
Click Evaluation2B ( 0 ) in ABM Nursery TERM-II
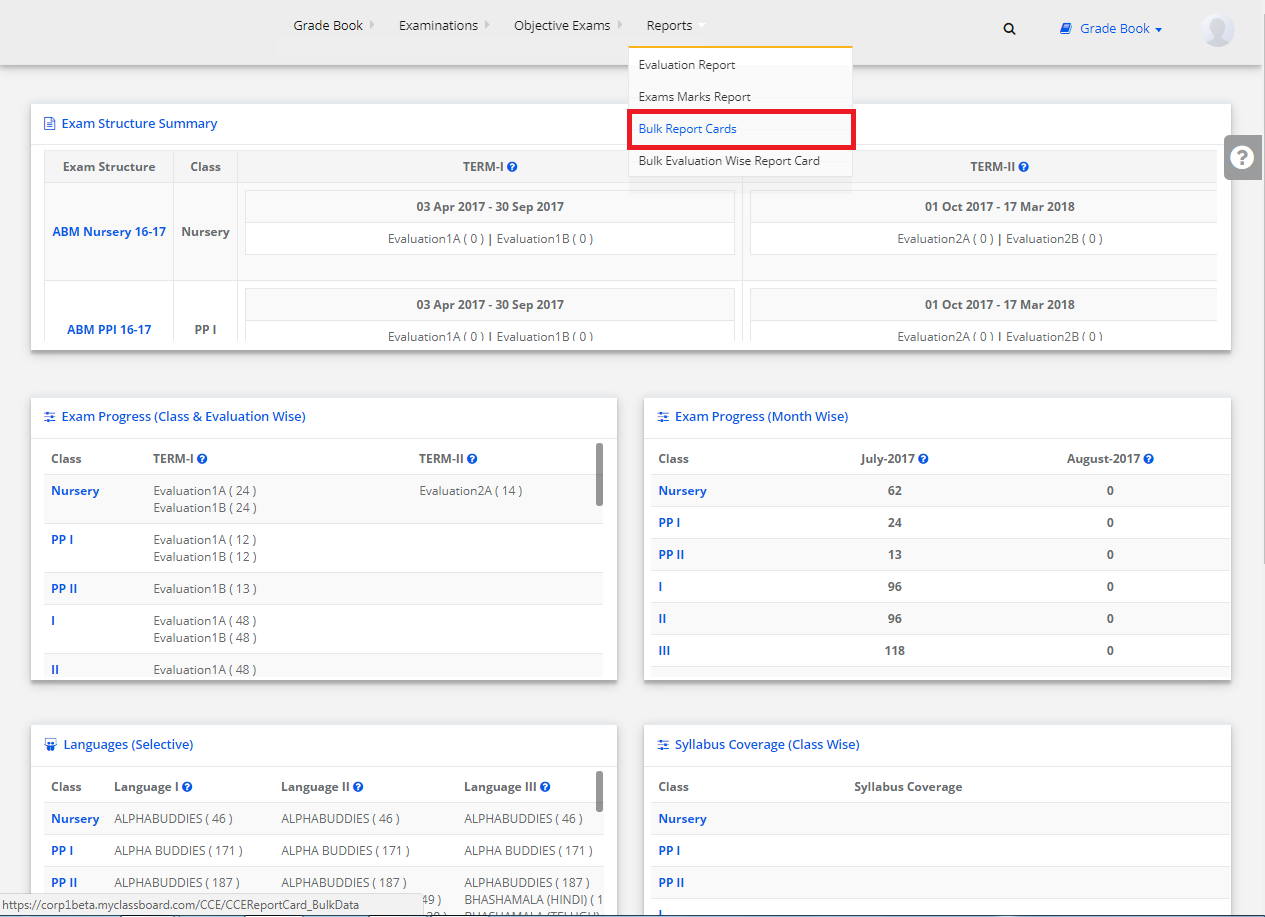tap(1054, 239)
